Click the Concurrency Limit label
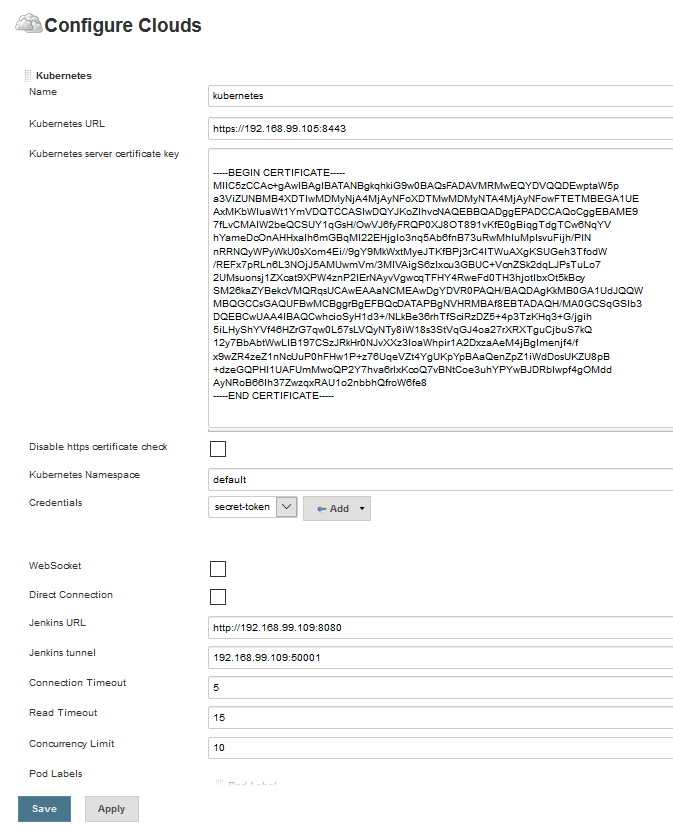 [x=71, y=744]
